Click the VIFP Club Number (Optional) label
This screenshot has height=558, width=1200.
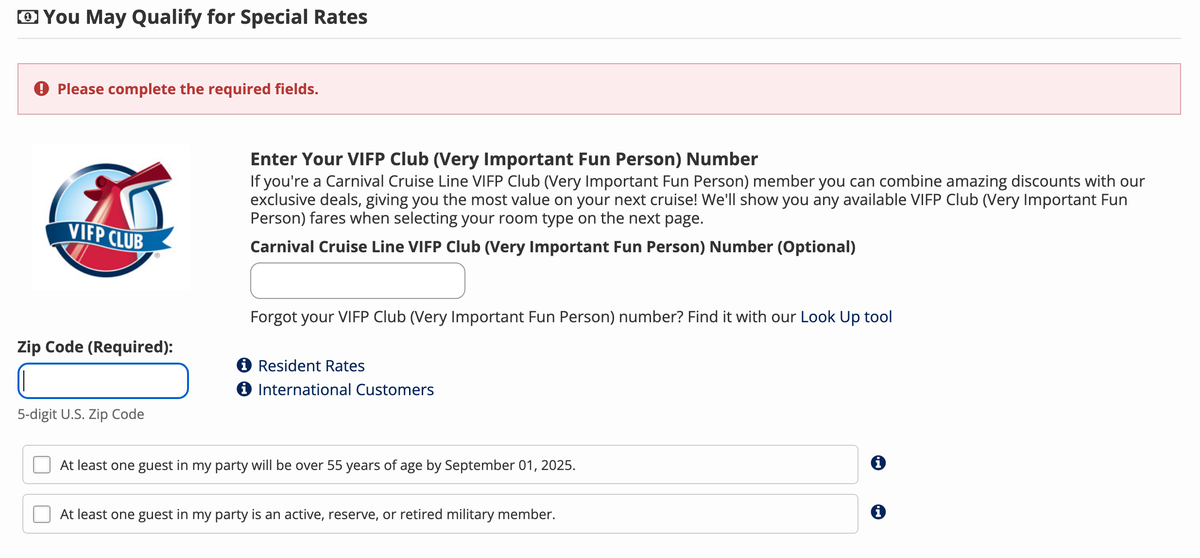click(x=552, y=247)
